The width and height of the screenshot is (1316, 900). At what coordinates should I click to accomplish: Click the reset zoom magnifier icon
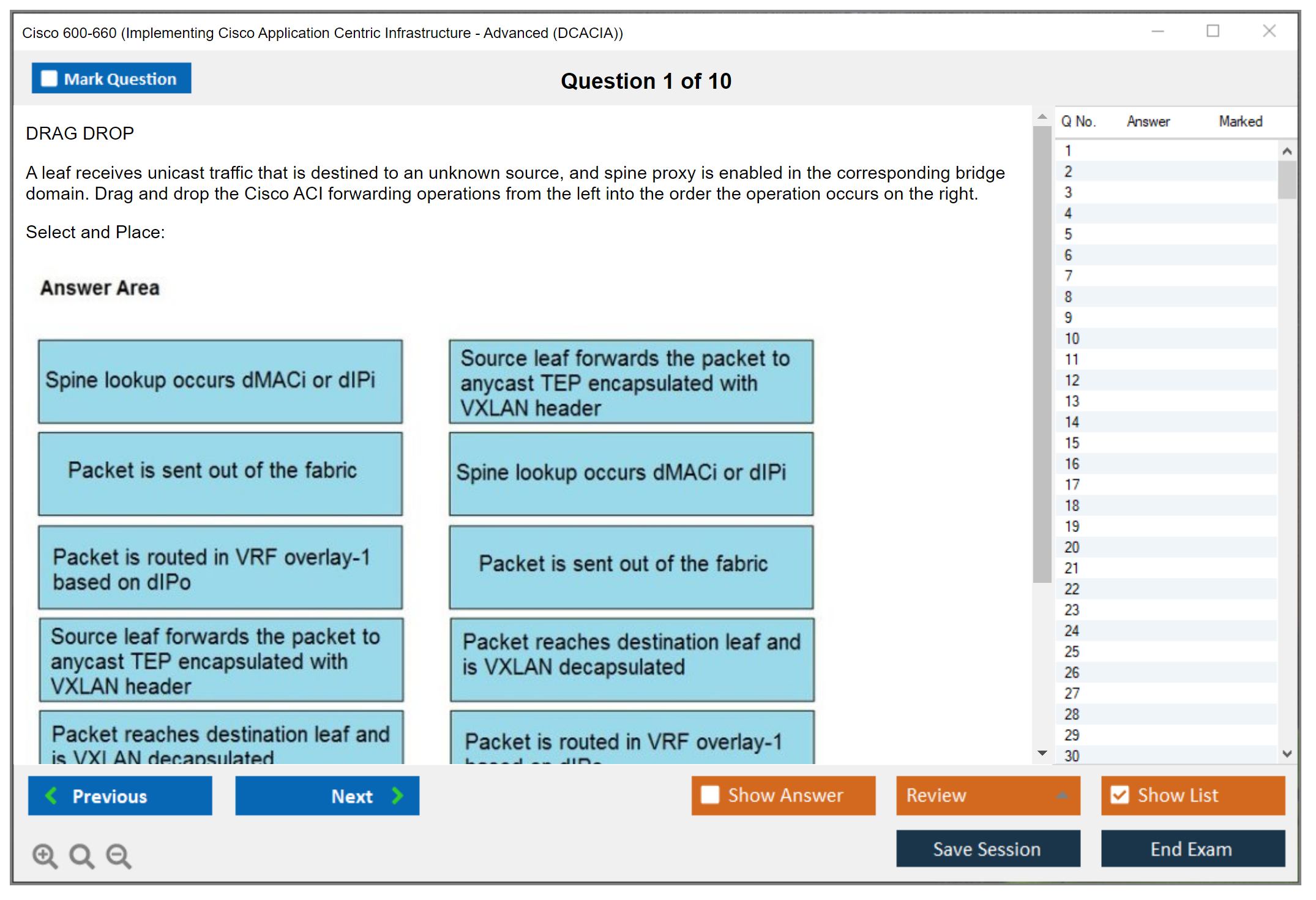[x=81, y=855]
